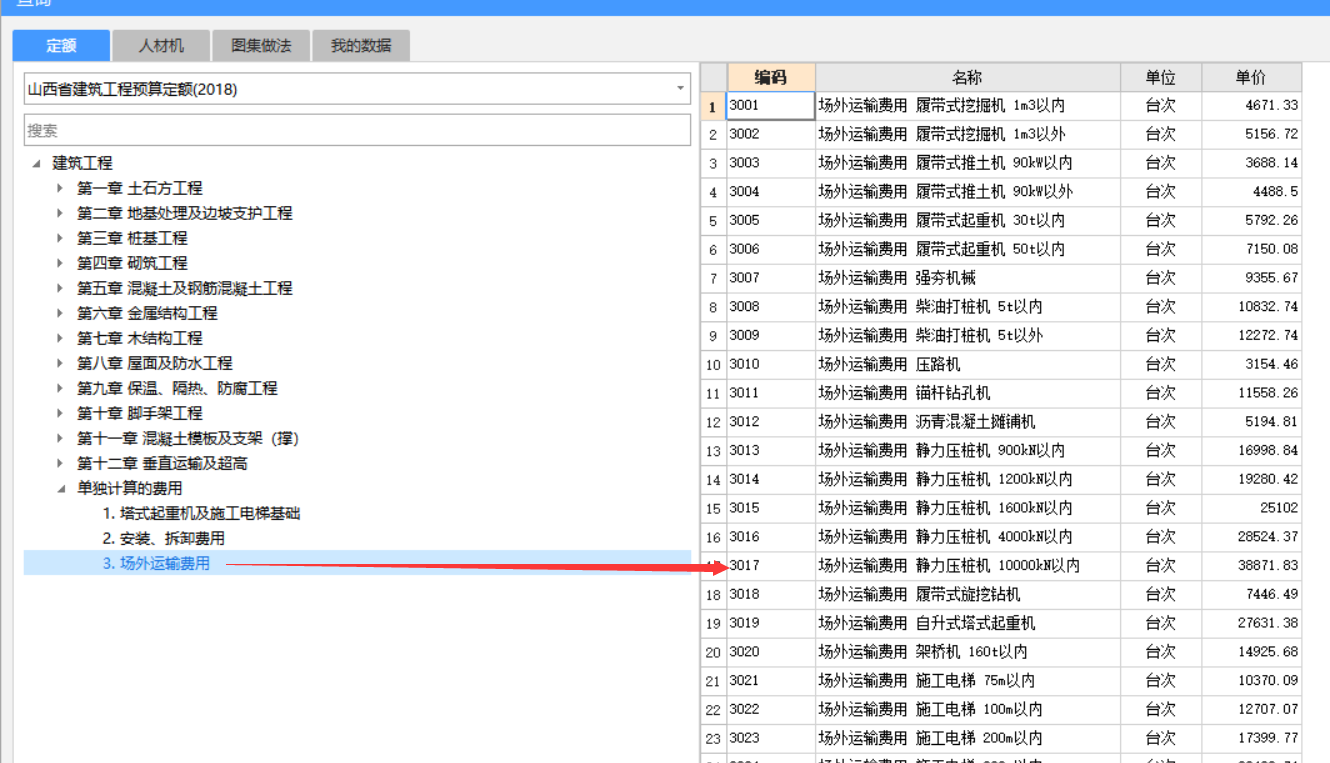Screen dimensions: 1330x763
Task: Expand 第九章 保温、隔热、防腐工程 arrow
Action: 60,388
